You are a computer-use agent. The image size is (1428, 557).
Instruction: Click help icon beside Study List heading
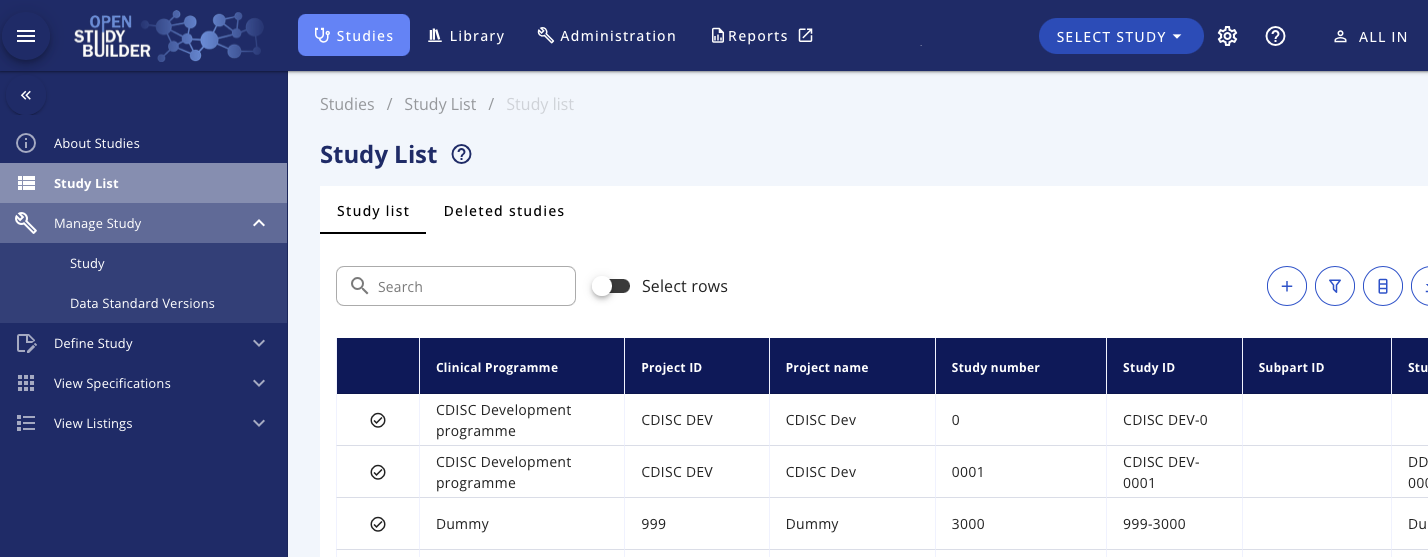pos(461,155)
